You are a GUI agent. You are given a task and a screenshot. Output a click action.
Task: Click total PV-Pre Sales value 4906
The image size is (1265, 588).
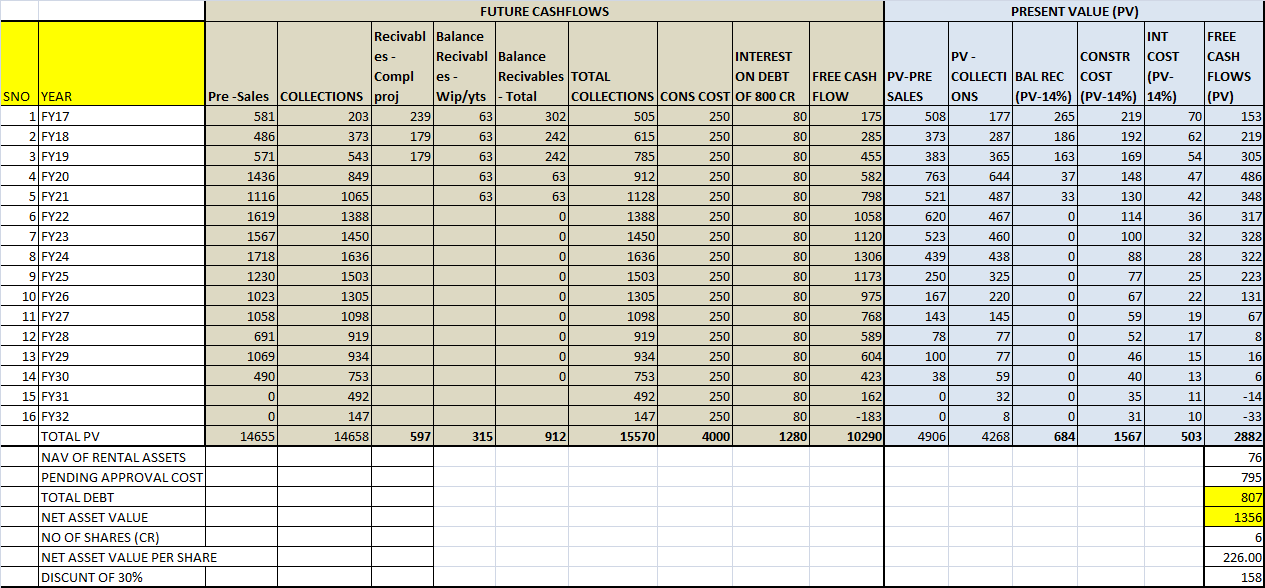tap(916, 436)
